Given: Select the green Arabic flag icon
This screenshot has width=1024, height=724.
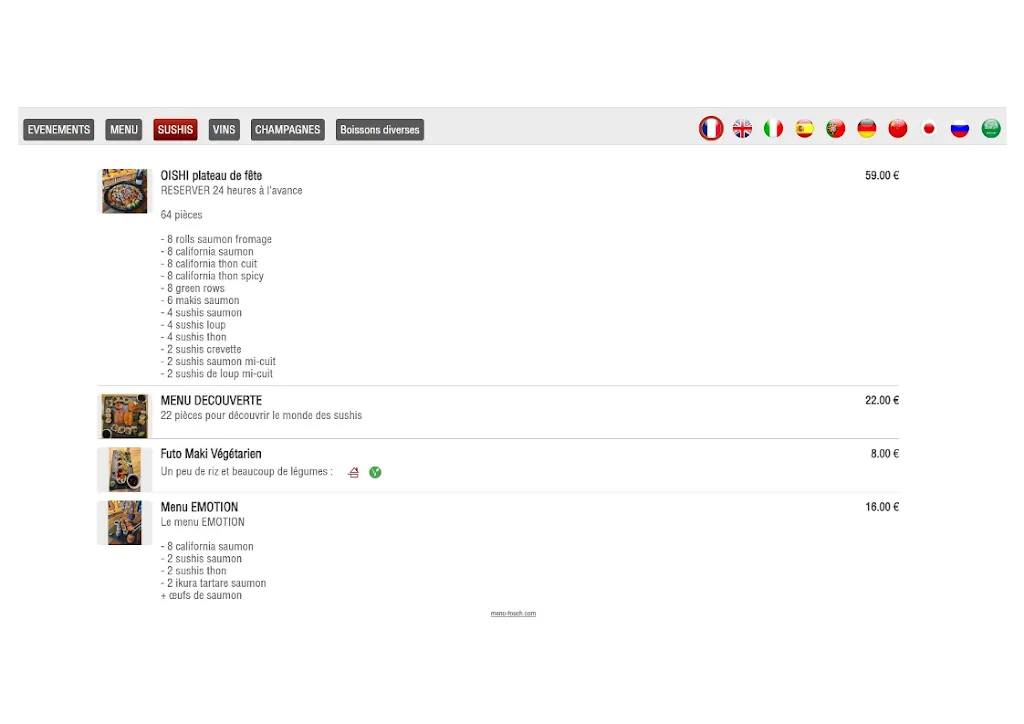Looking at the screenshot, I should click(991, 129).
